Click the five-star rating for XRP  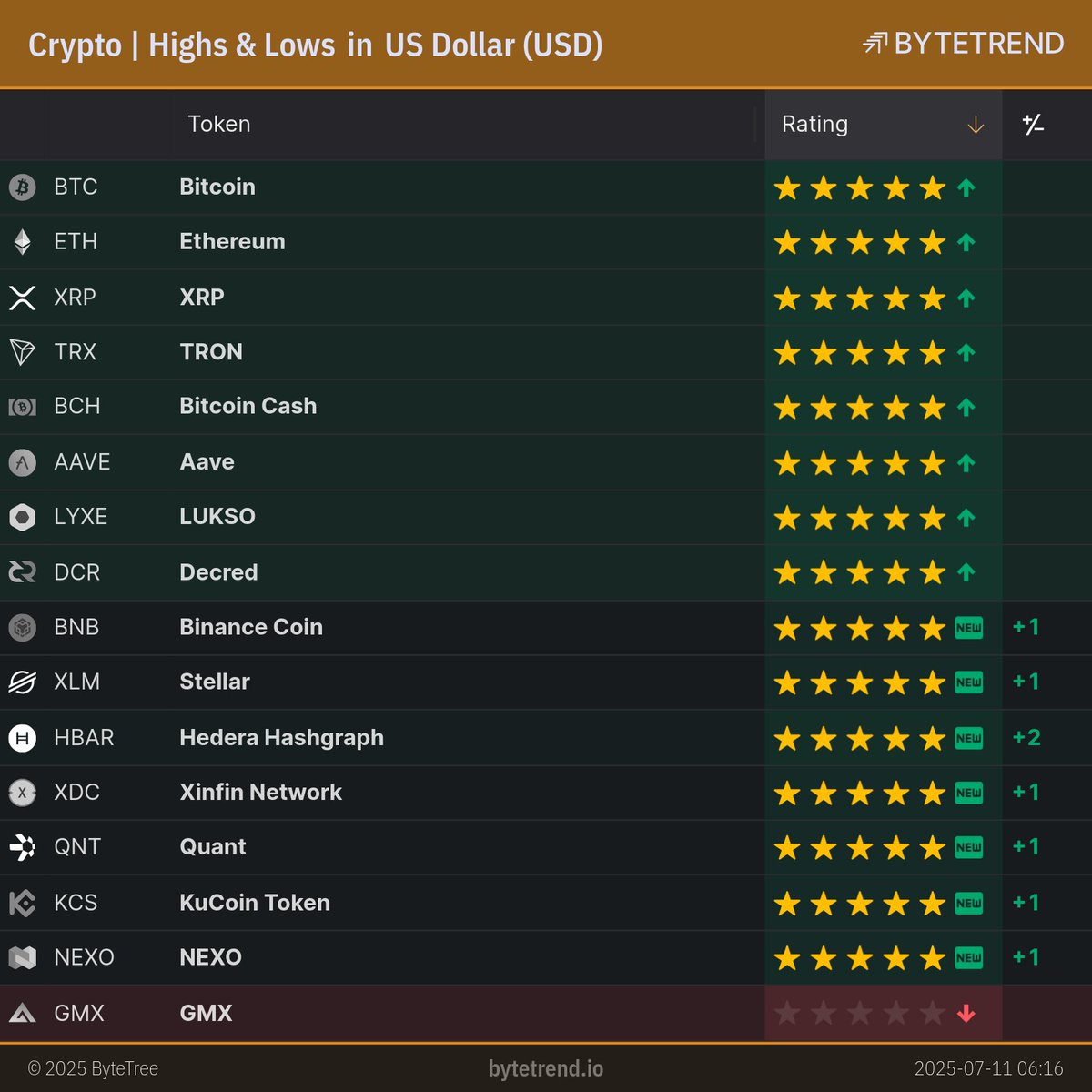860,298
